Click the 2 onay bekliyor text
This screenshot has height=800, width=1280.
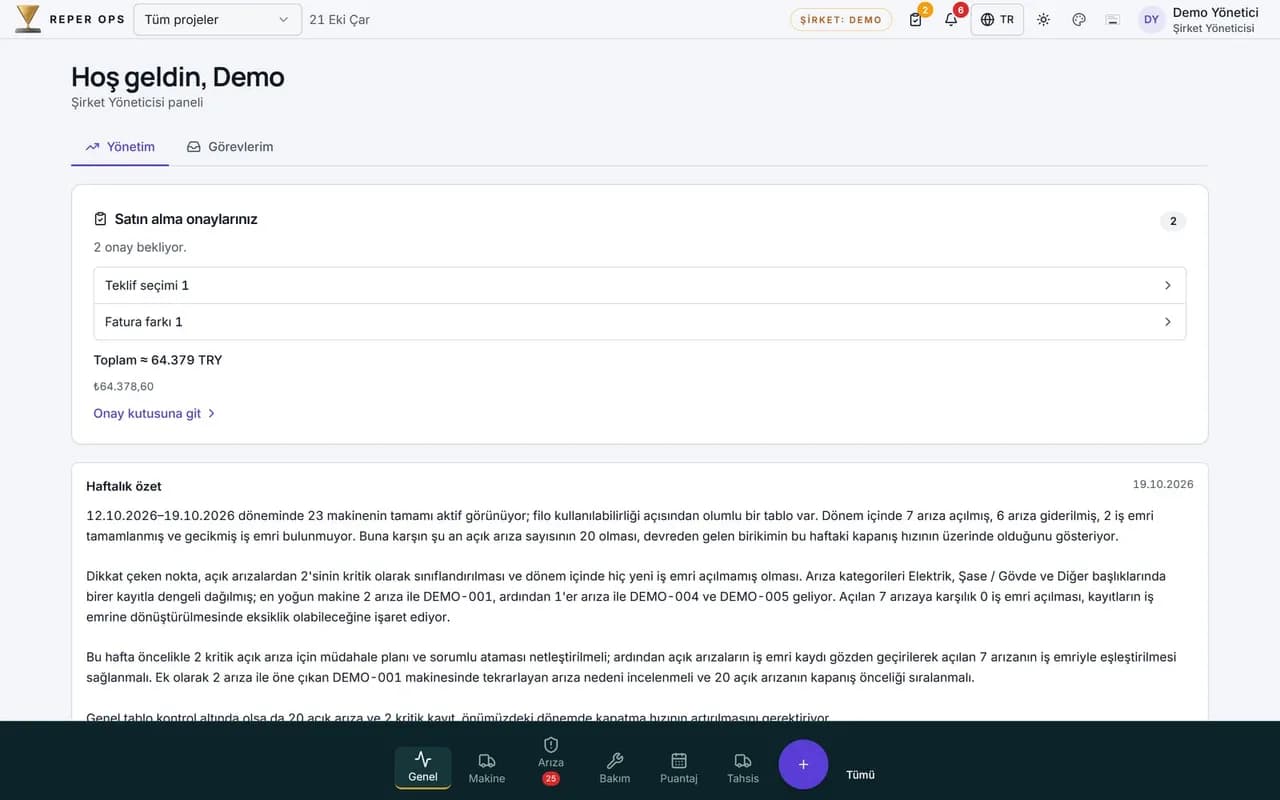pyautogui.click(x=140, y=247)
